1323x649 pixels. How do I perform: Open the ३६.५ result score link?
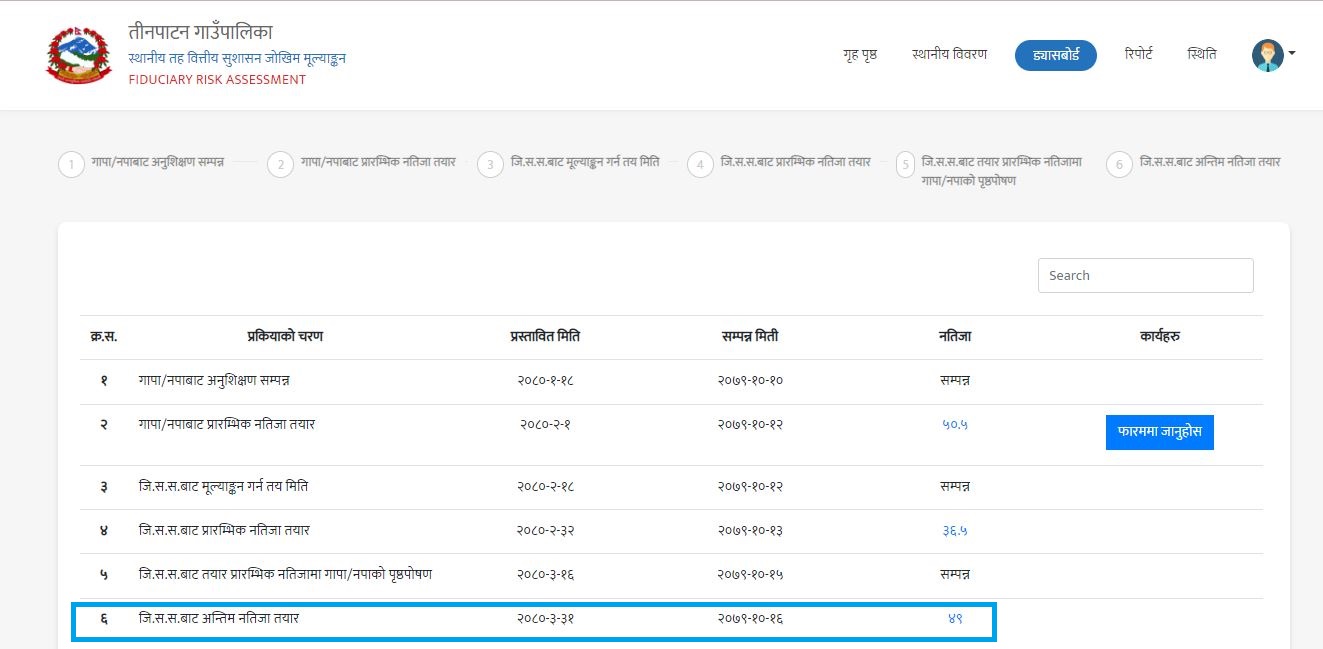(955, 531)
